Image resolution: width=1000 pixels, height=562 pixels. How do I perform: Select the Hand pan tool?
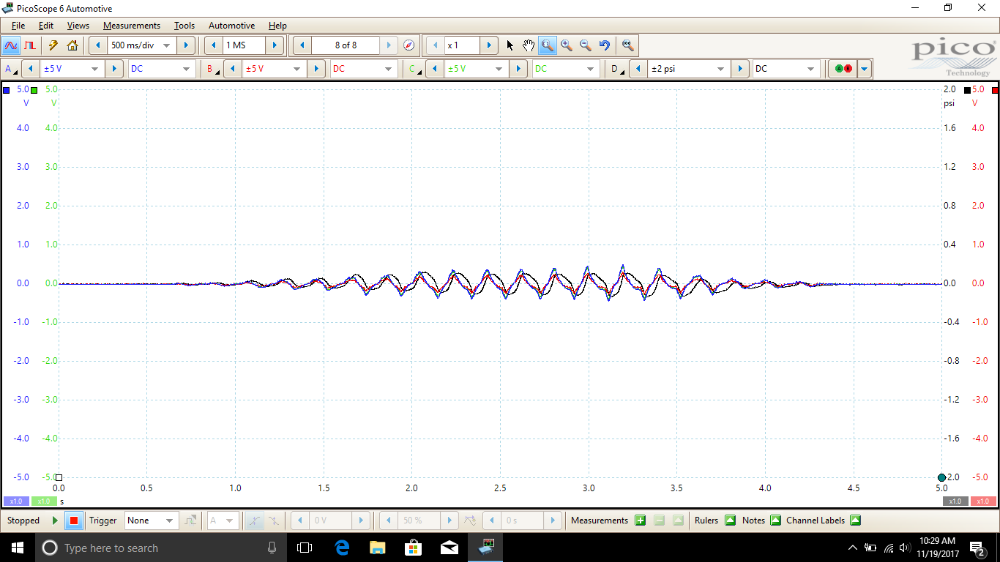528,45
